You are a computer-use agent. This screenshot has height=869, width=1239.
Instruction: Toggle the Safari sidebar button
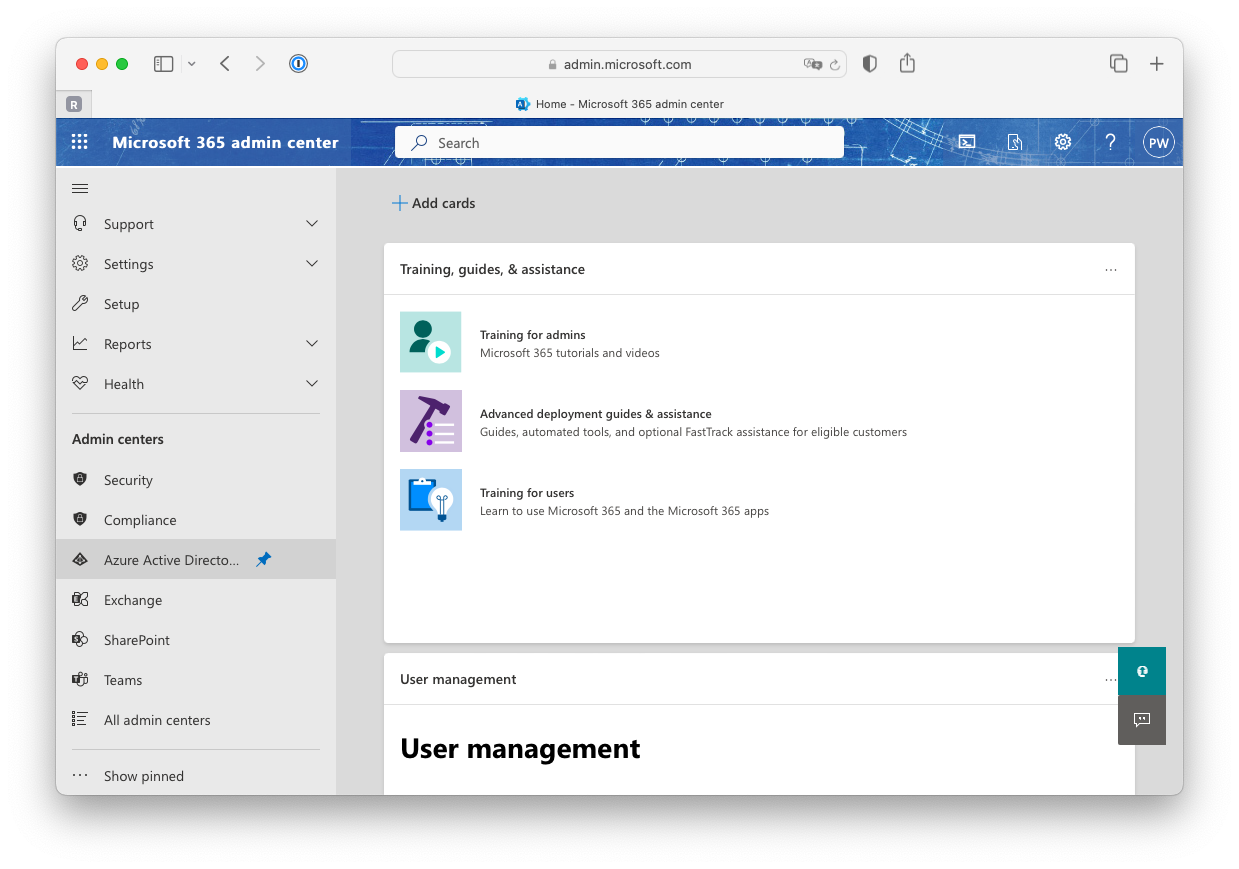[x=163, y=64]
